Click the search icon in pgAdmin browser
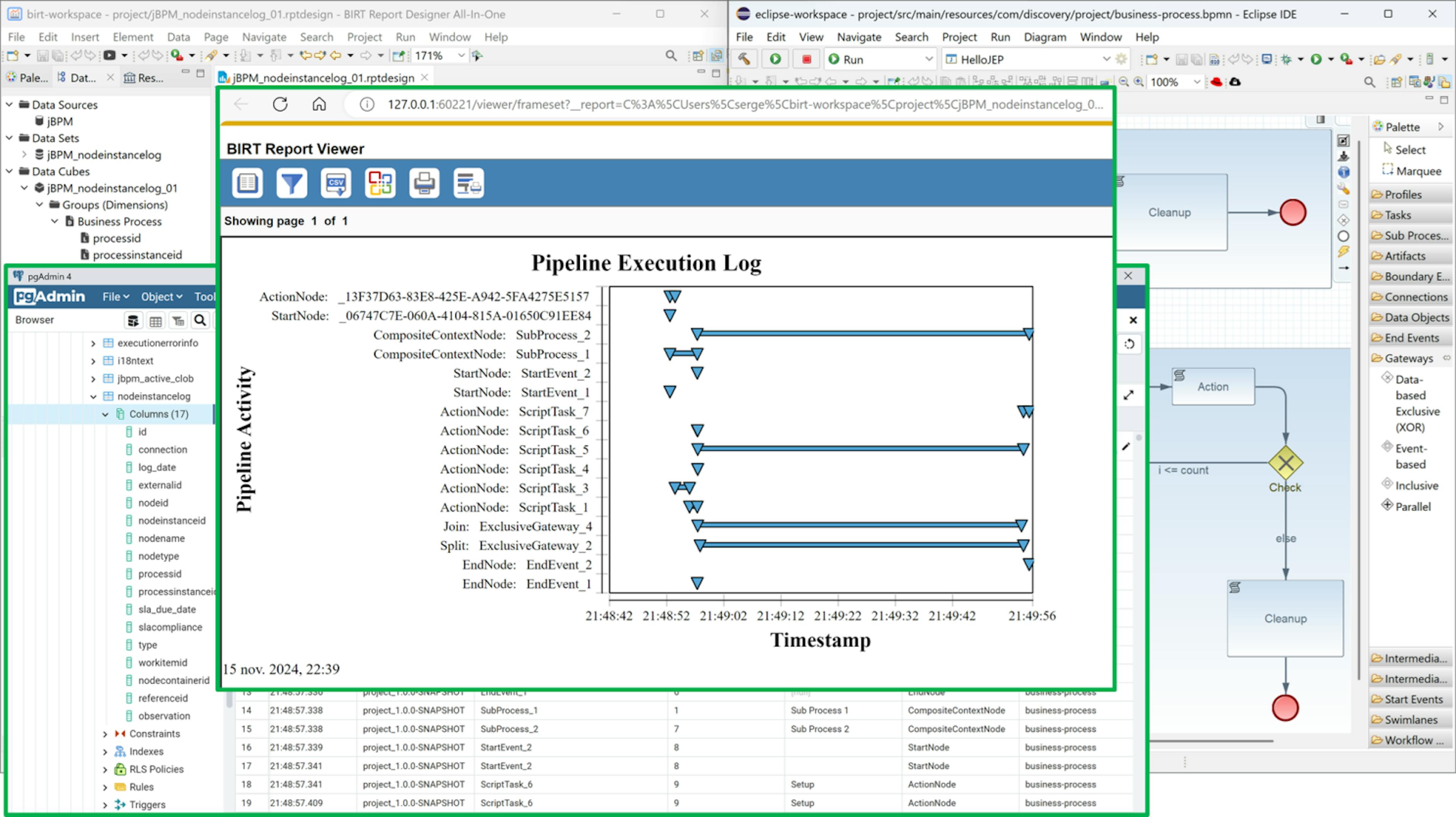 tap(200, 320)
